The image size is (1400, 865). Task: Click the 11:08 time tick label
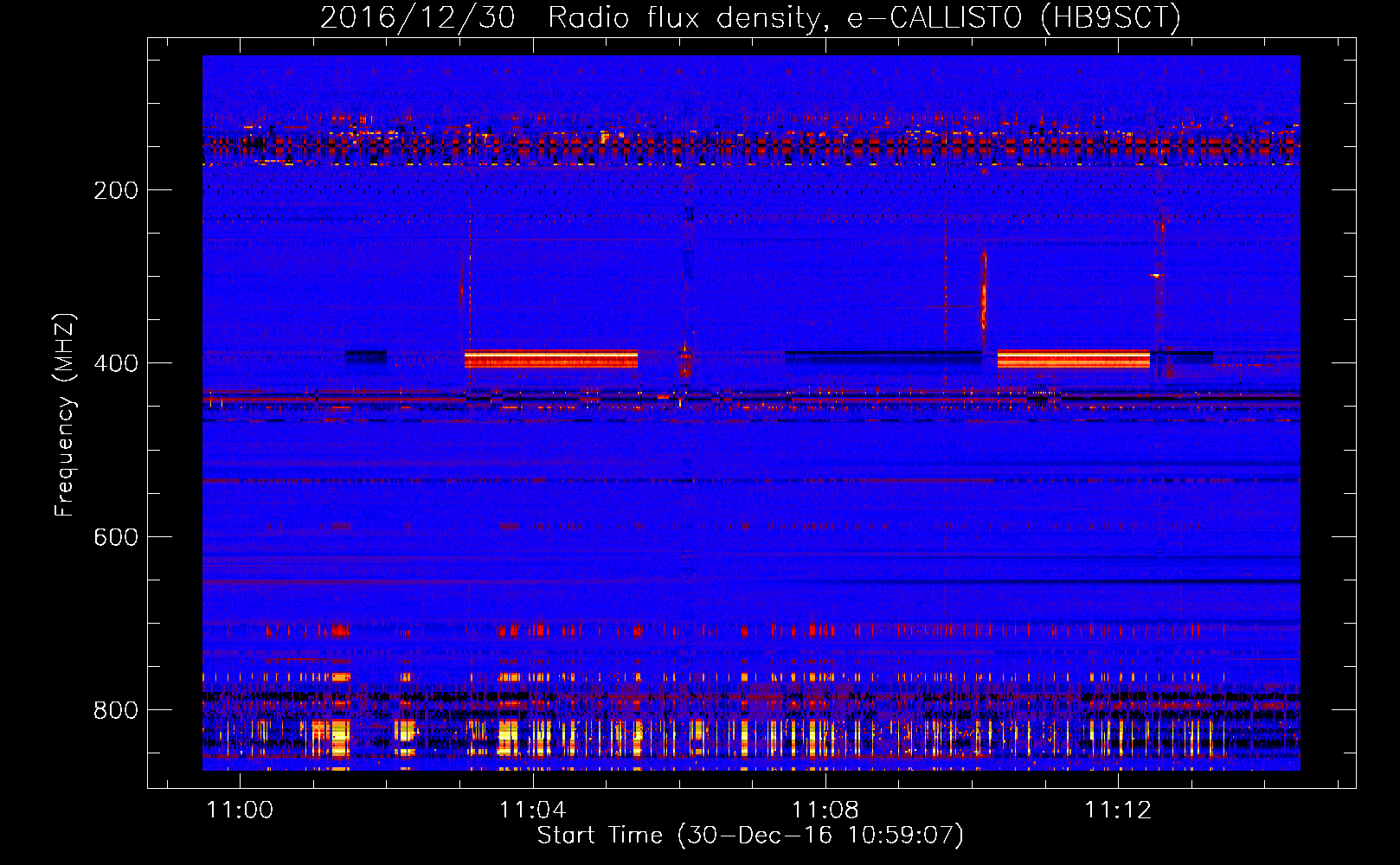coord(825,810)
